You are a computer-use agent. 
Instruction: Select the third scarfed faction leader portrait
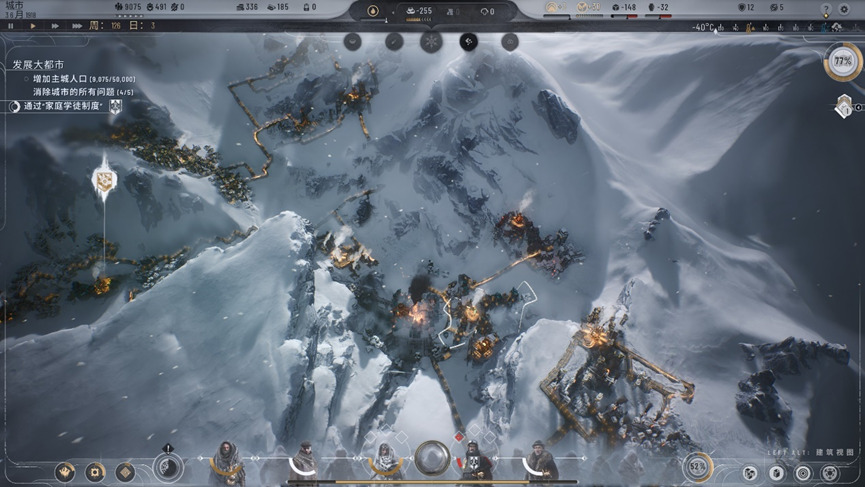(385, 461)
